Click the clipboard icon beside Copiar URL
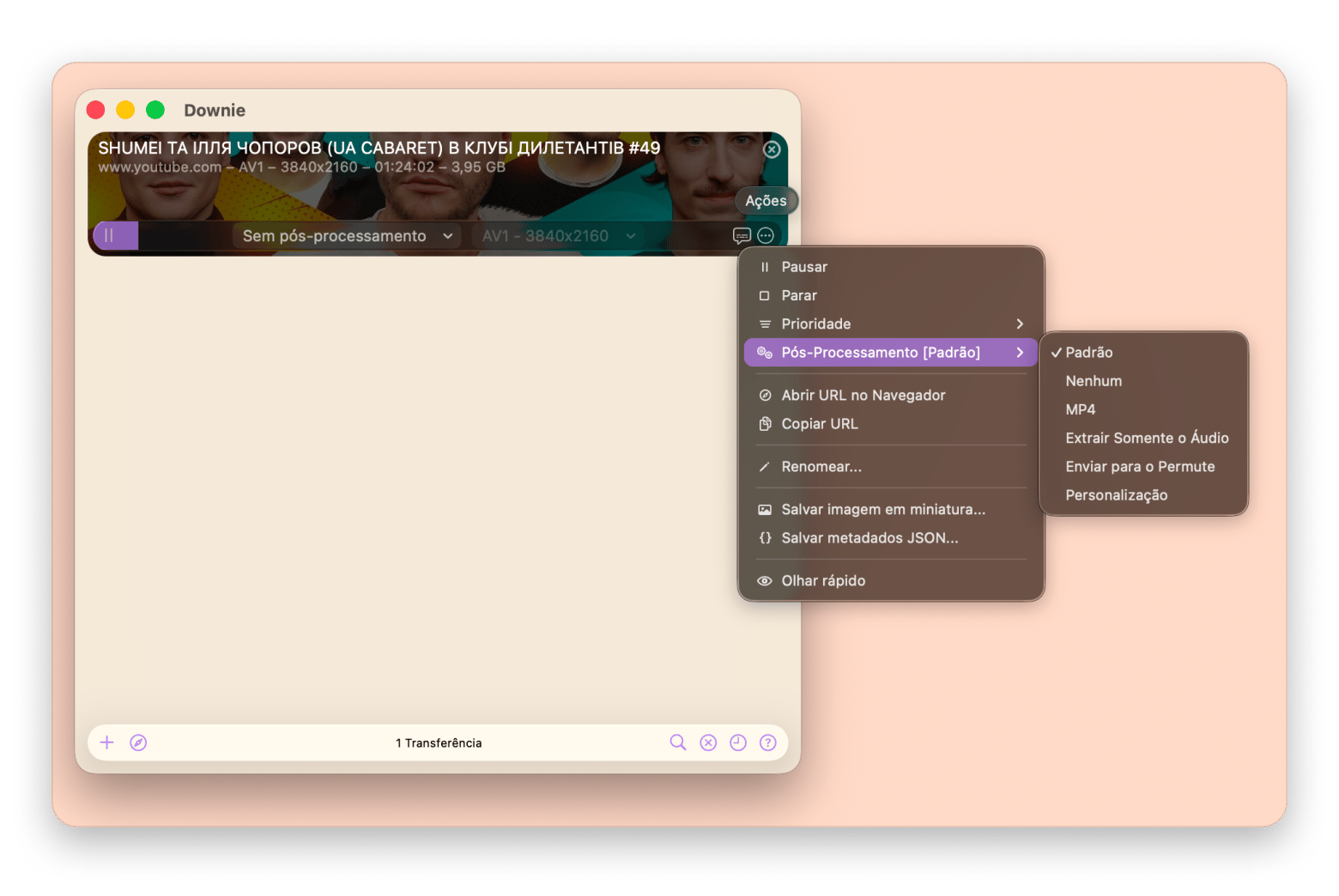This screenshot has width=1339, height=896. tap(764, 424)
